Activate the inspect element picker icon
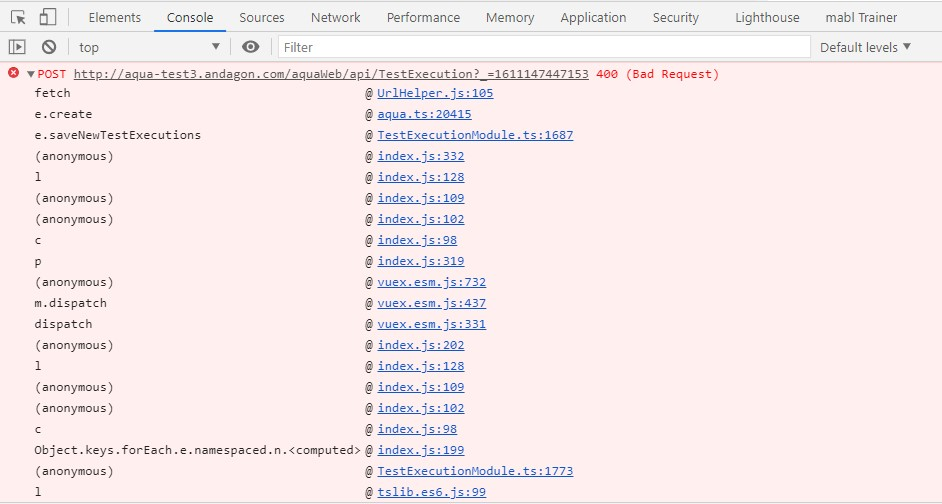This screenshot has height=504, width=942. coord(18,17)
